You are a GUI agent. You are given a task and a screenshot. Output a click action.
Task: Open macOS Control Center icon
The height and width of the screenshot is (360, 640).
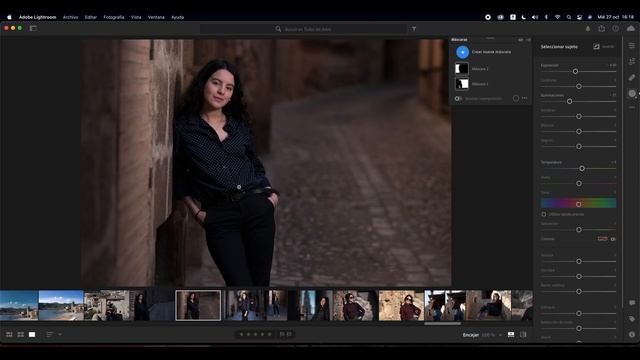click(x=579, y=17)
